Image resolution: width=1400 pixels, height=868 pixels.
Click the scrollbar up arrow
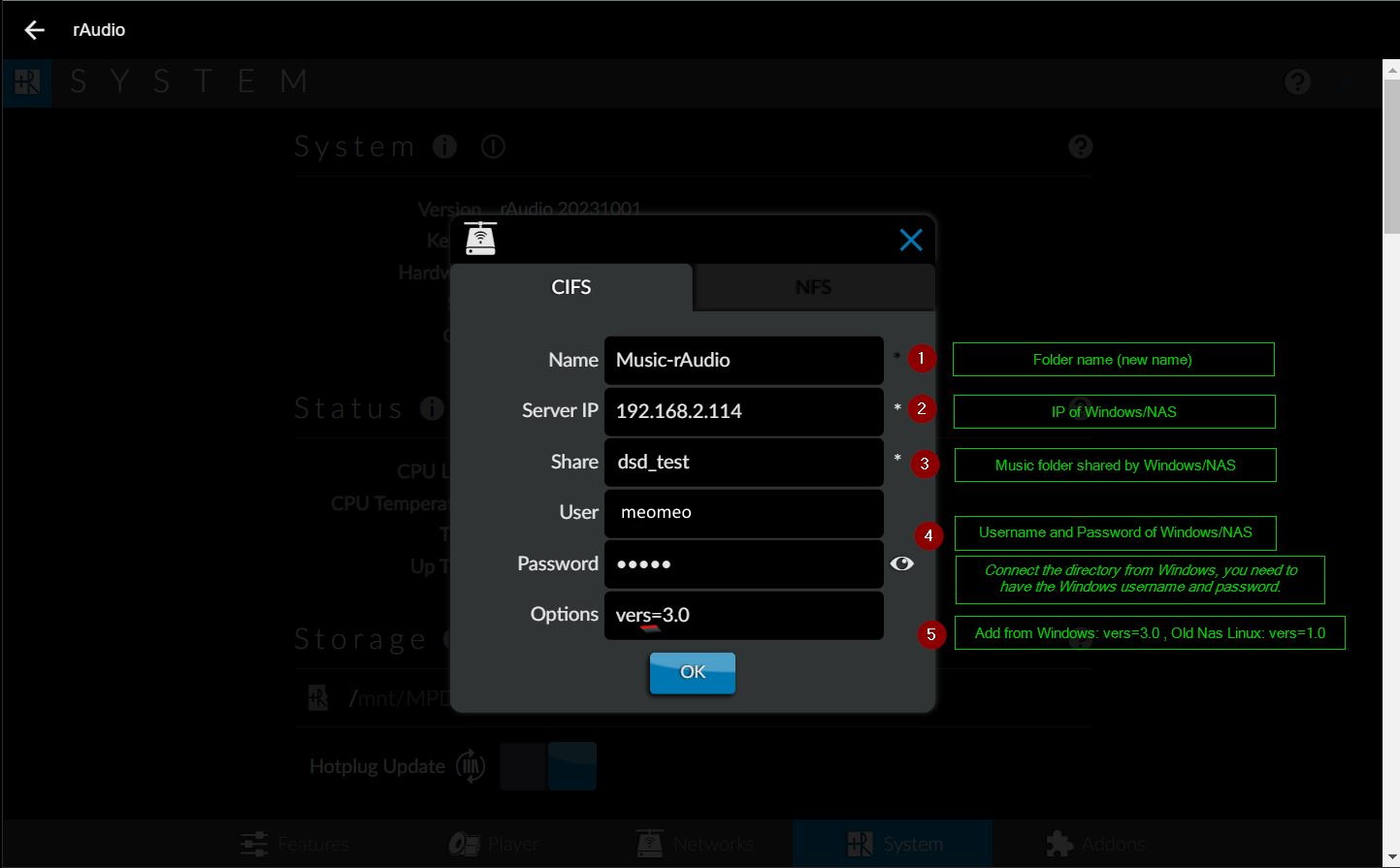point(1391,69)
